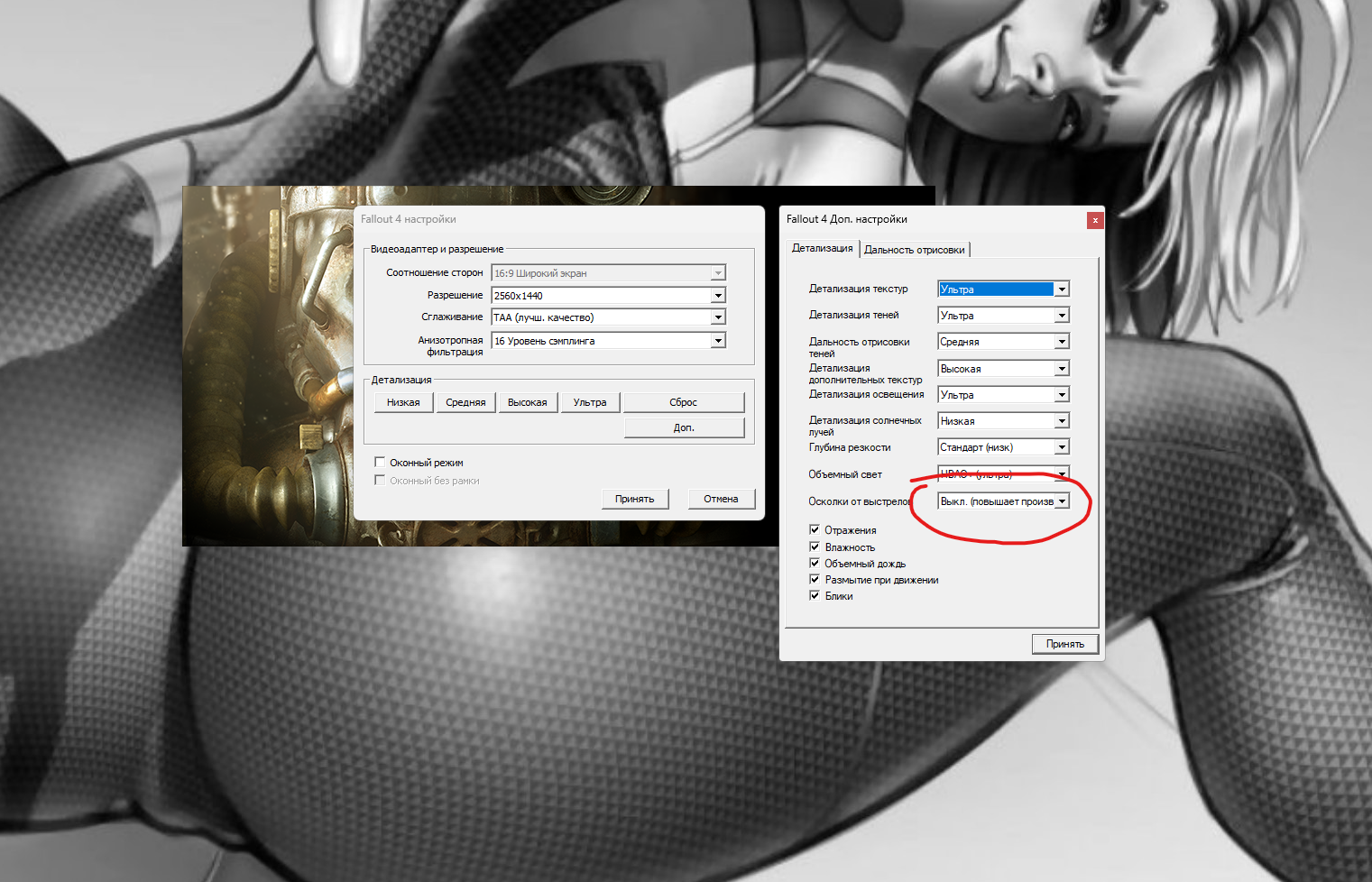
Task: Select the Детализация tab
Action: [822, 248]
